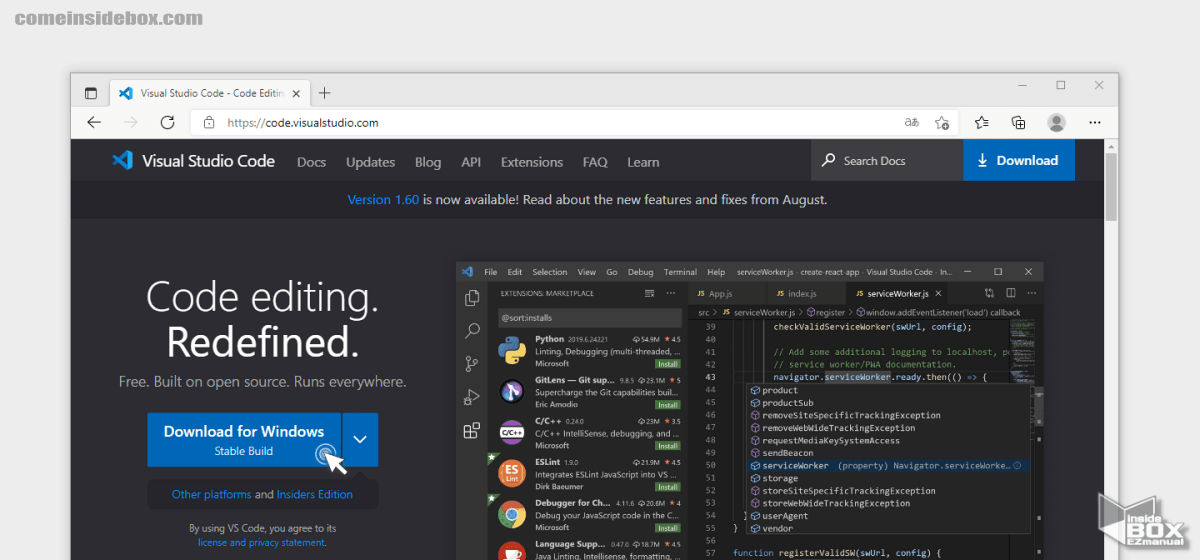Open the FAQ page
Image resolution: width=1200 pixels, height=560 pixels.
coord(595,162)
